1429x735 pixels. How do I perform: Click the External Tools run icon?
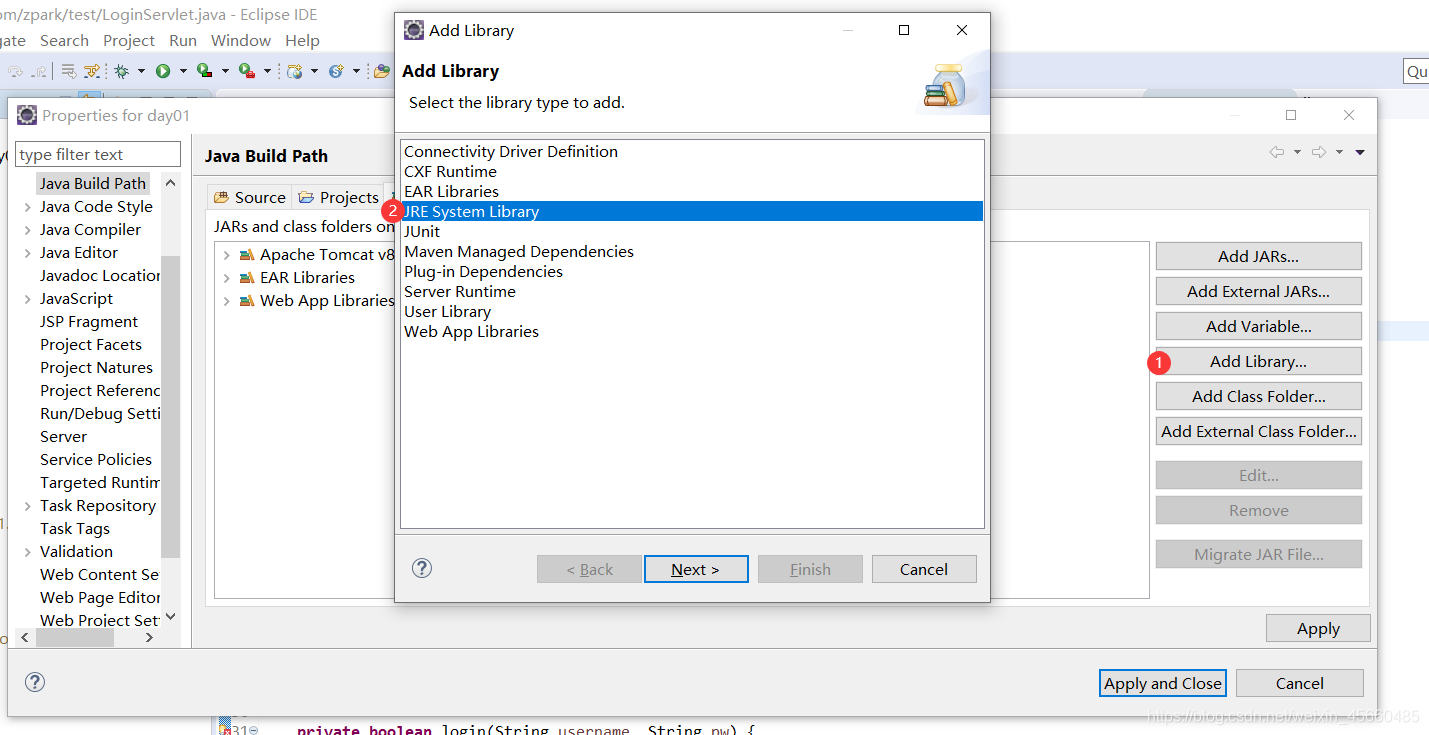tap(244, 71)
